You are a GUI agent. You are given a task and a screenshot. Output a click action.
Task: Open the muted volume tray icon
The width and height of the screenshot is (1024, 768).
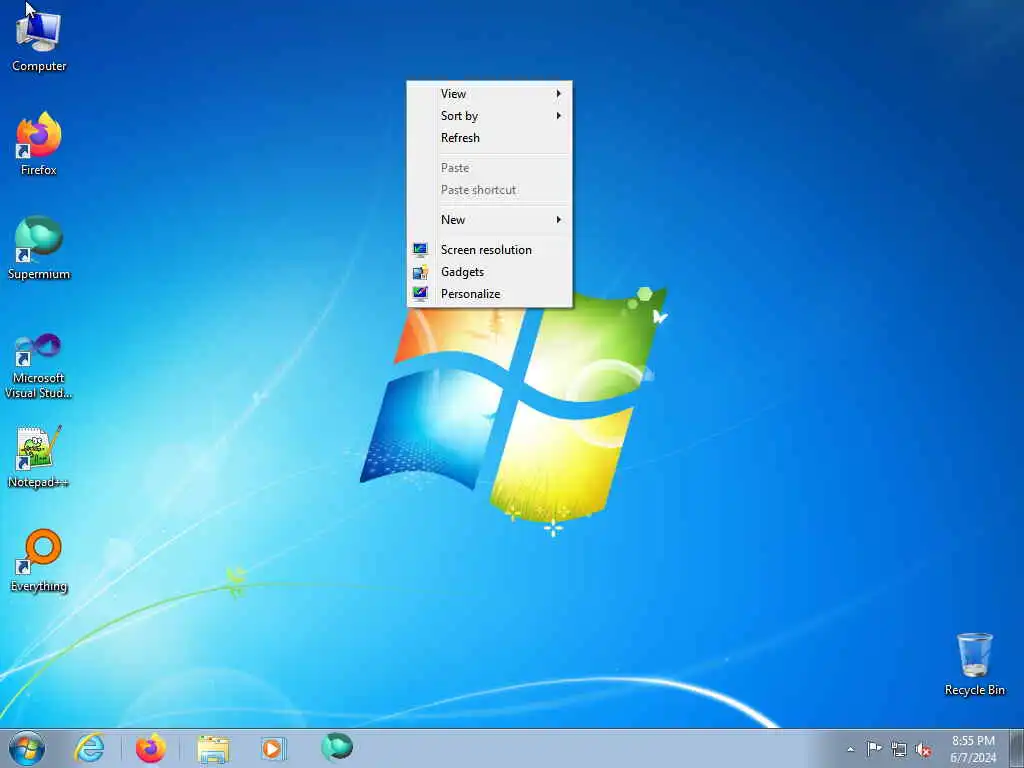[x=923, y=750]
